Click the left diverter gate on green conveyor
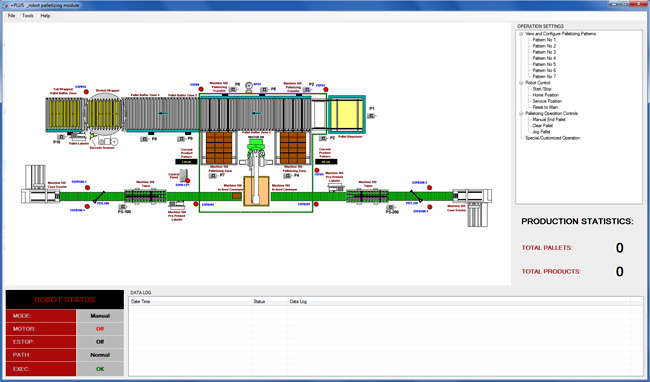Image resolution: width=650 pixels, height=382 pixels. pos(99,197)
